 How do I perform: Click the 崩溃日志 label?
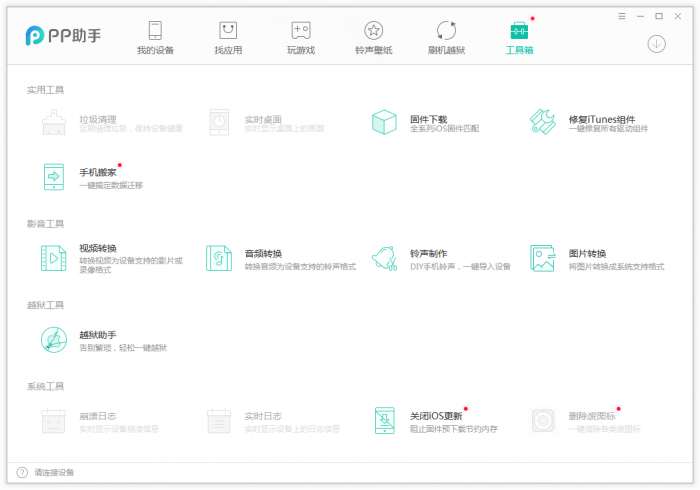point(98,416)
